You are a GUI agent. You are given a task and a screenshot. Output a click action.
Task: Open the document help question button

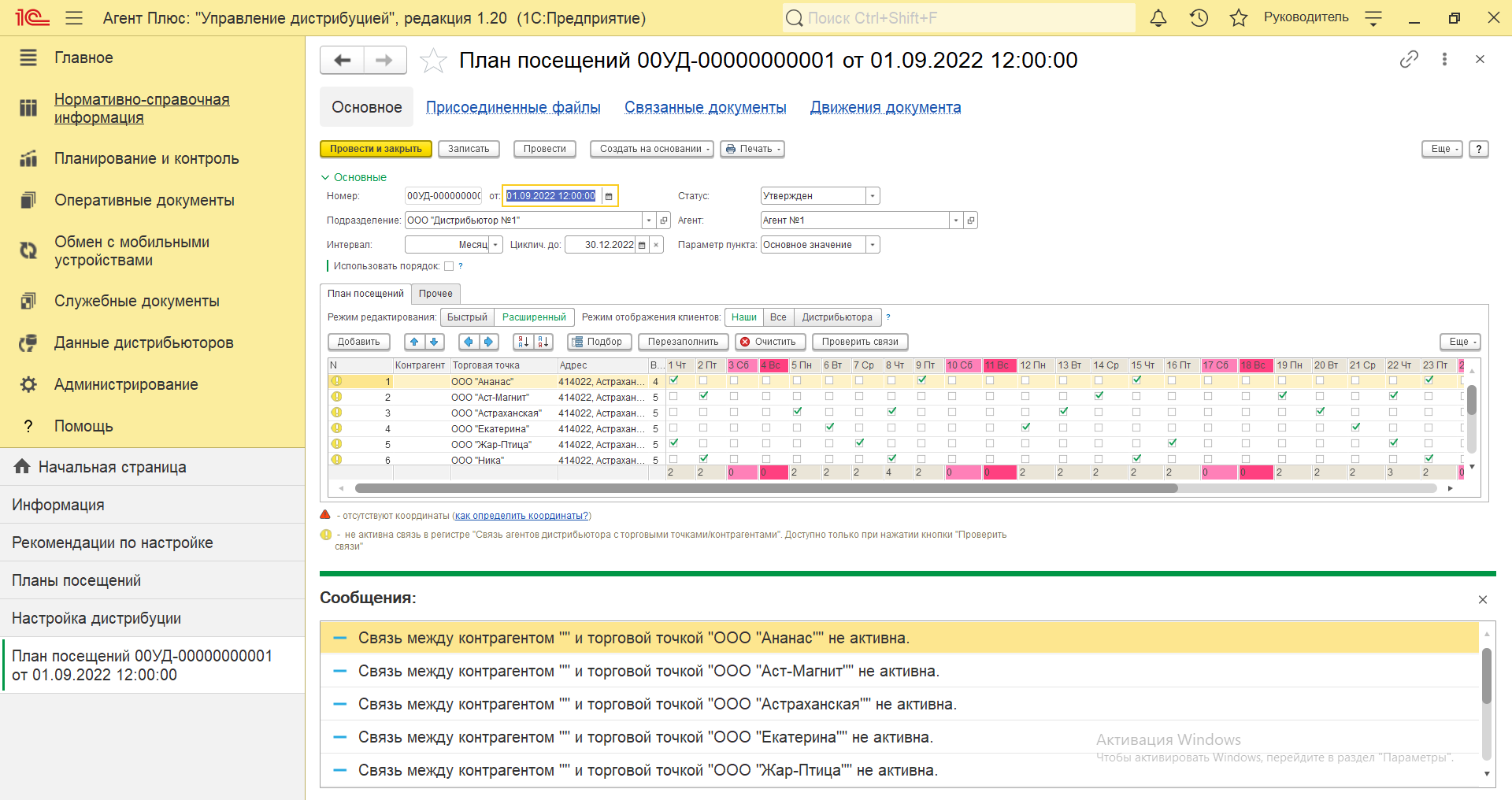coord(1478,149)
